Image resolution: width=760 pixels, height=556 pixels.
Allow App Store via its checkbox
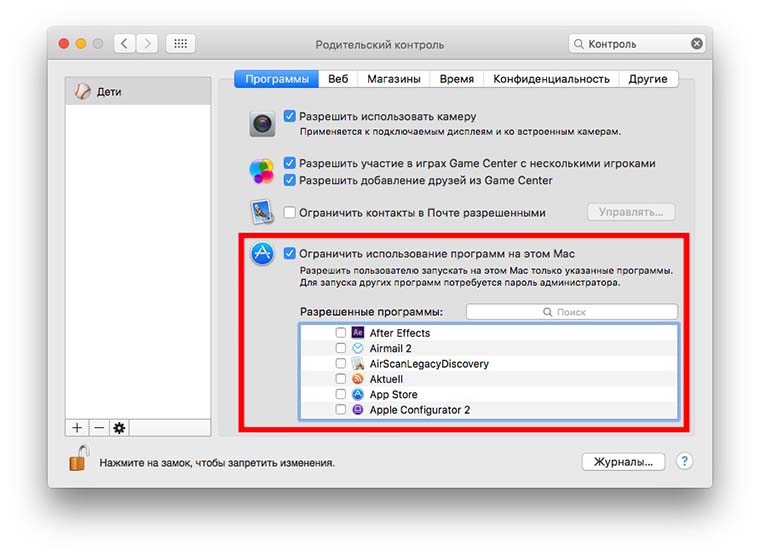click(341, 394)
